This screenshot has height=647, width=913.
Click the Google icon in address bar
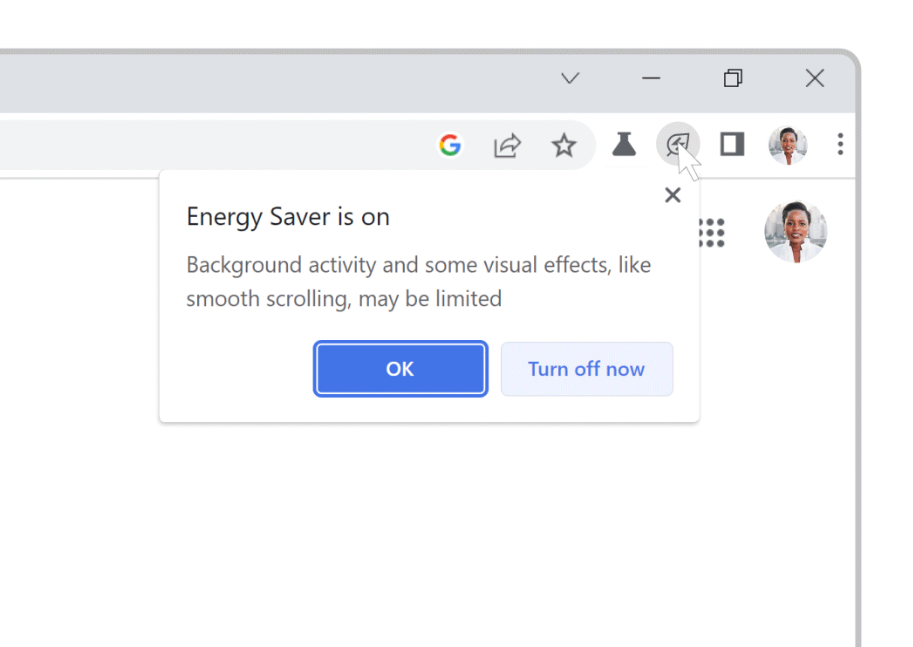[x=451, y=146]
